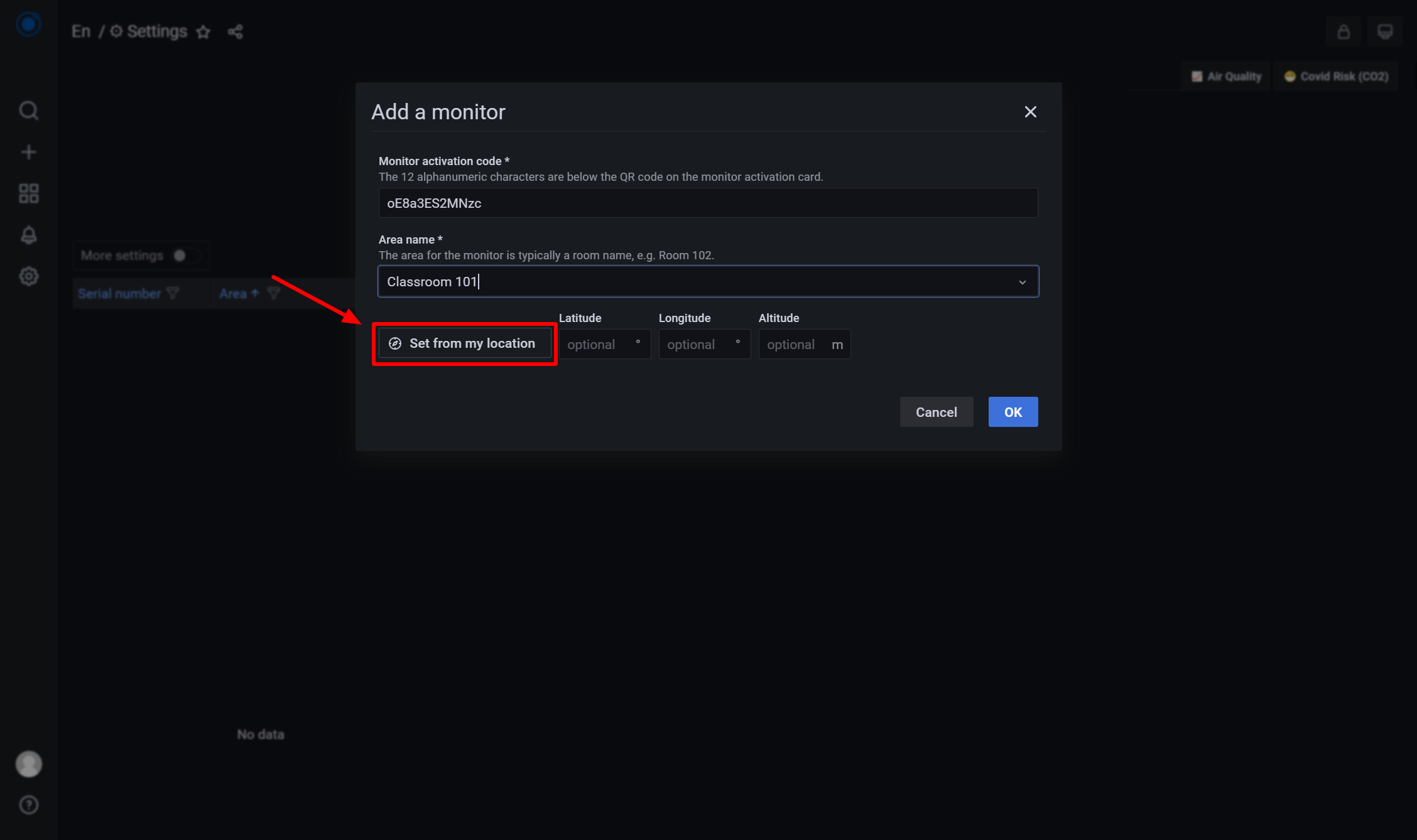Click the Grafana logo in sidebar
The width and height of the screenshot is (1417, 840).
click(28, 24)
